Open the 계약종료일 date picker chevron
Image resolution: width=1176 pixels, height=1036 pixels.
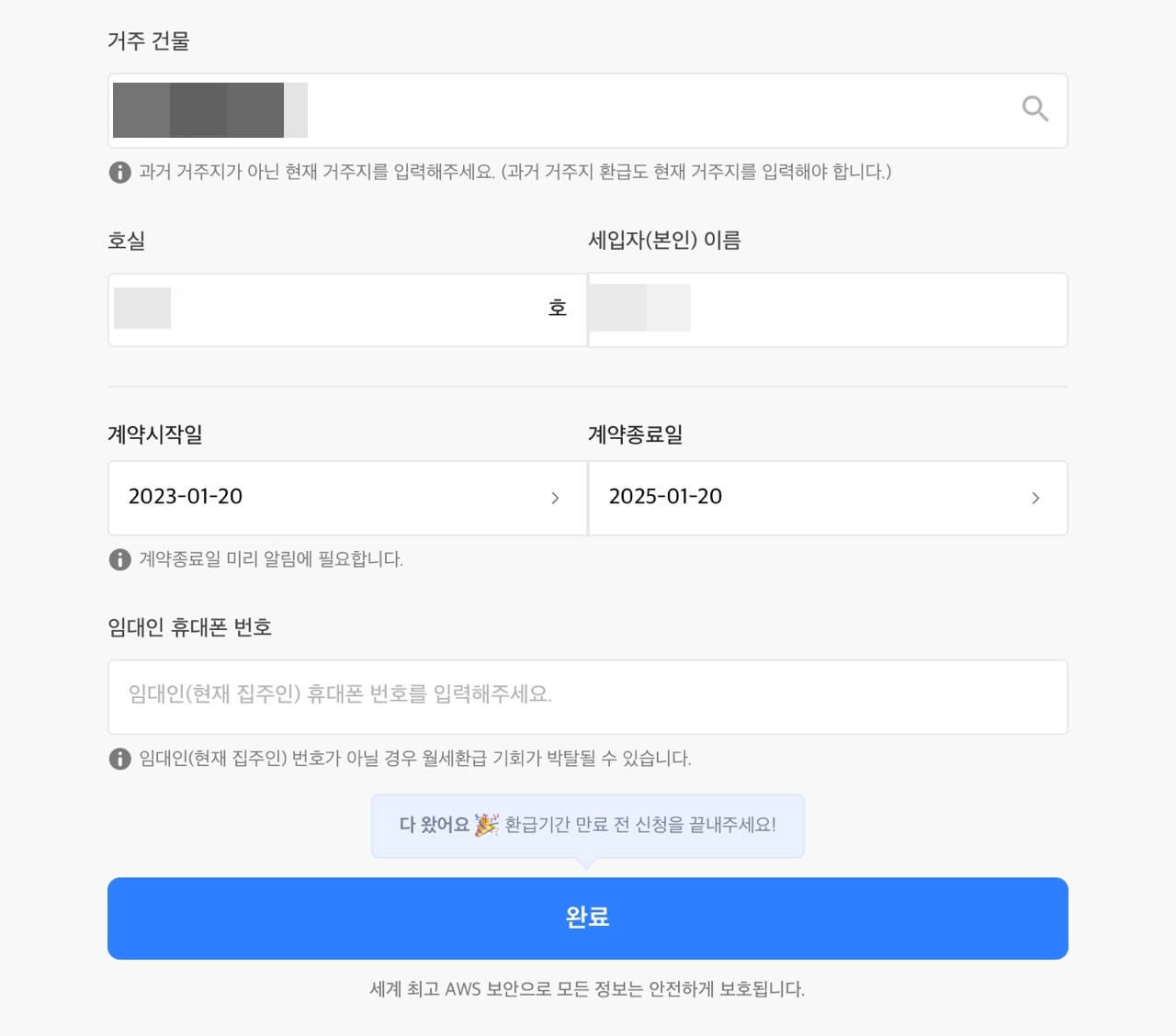click(x=1035, y=498)
